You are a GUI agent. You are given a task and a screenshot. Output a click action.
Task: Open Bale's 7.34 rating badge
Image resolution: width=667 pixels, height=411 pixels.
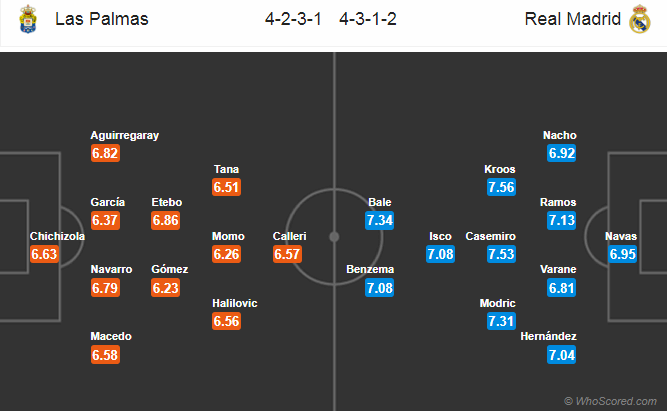click(x=380, y=220)
